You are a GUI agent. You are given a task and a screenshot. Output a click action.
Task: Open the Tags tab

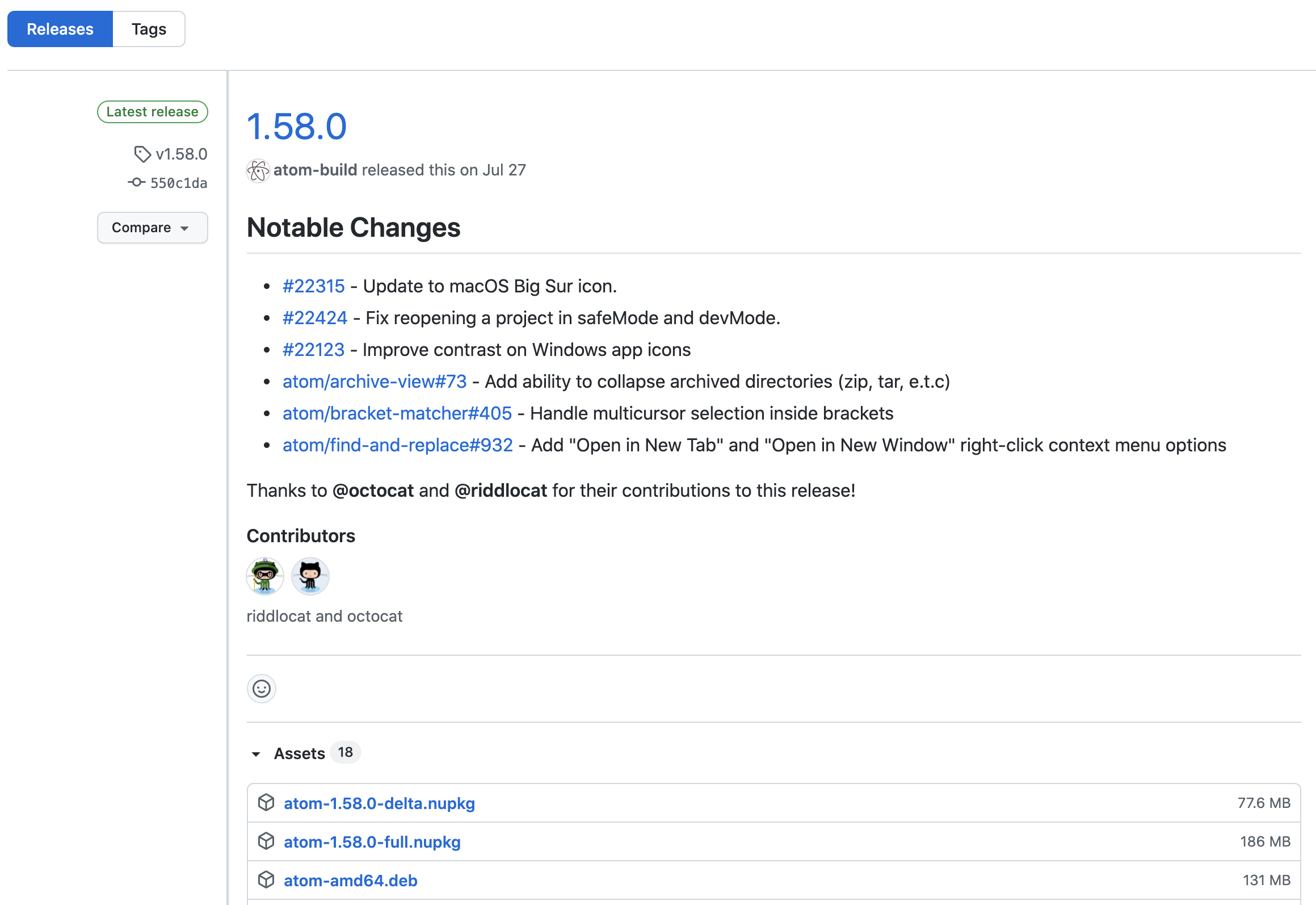tap(149, 29)
